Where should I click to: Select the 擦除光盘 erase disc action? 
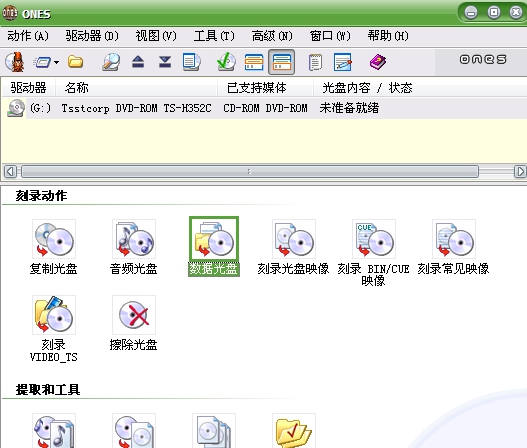[x=134, y=323]
